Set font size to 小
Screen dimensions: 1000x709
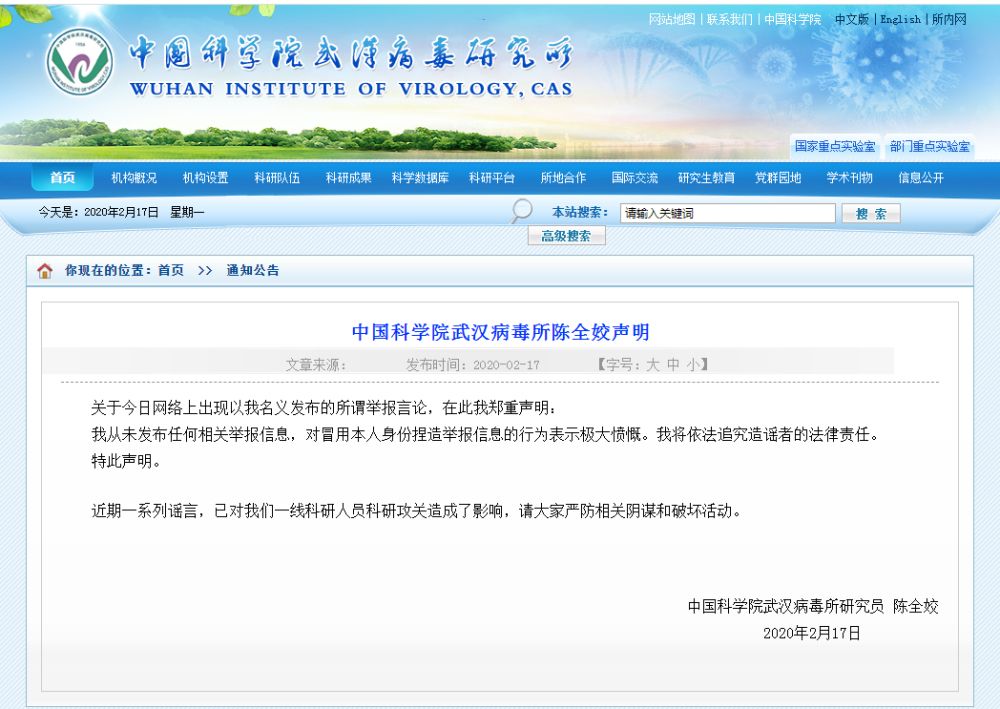pyautogui.click(x=693, y=365)
